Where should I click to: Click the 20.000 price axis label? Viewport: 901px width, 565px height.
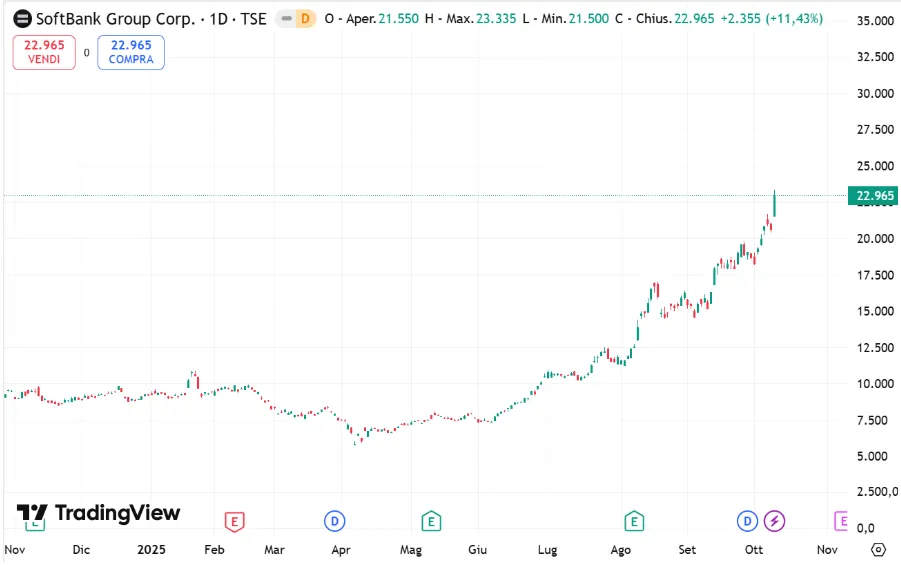(x=875, y=239)
